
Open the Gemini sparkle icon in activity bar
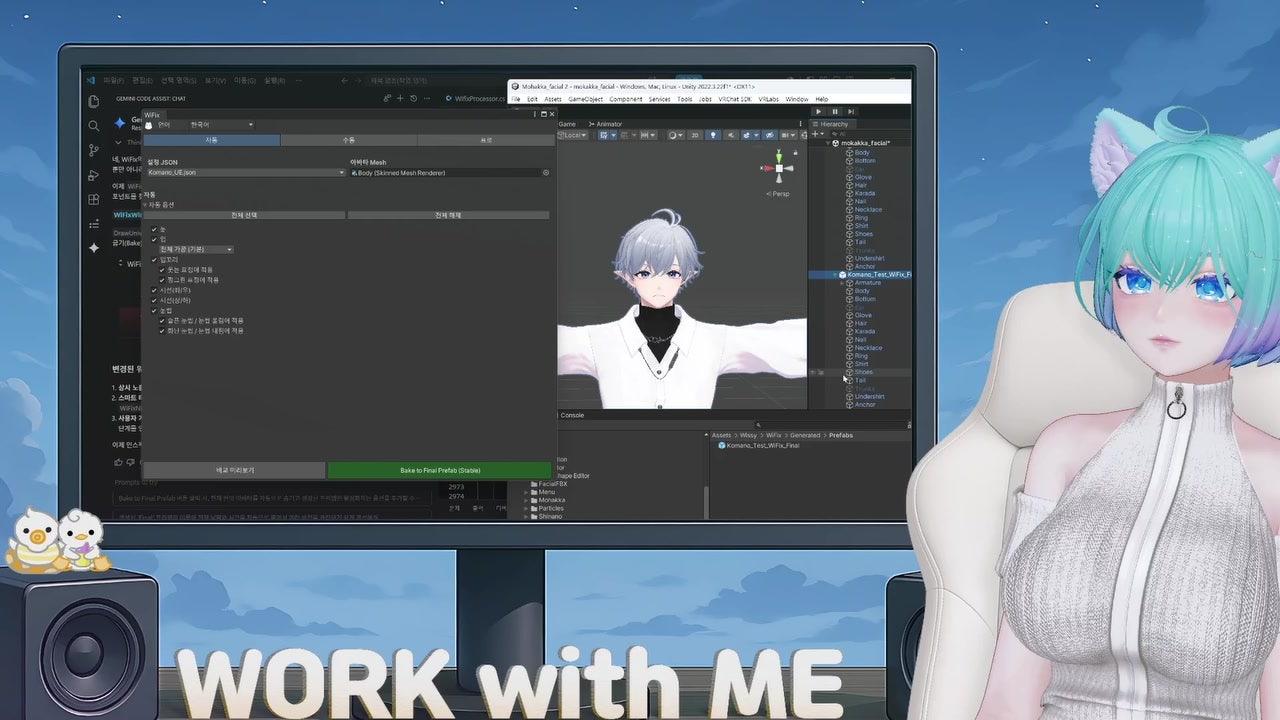click(94, 247)
